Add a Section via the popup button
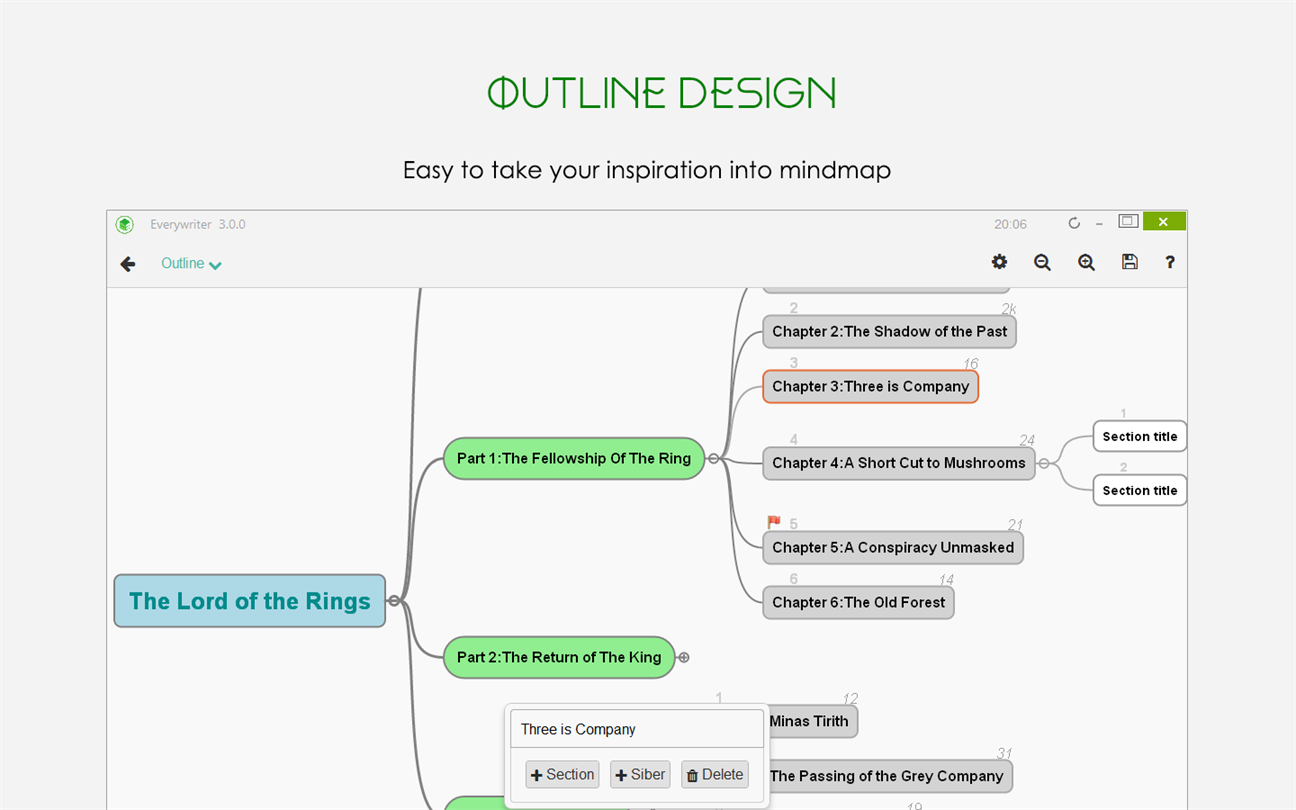This screenshot has height=810, width=1296. [x=562, y=775]
